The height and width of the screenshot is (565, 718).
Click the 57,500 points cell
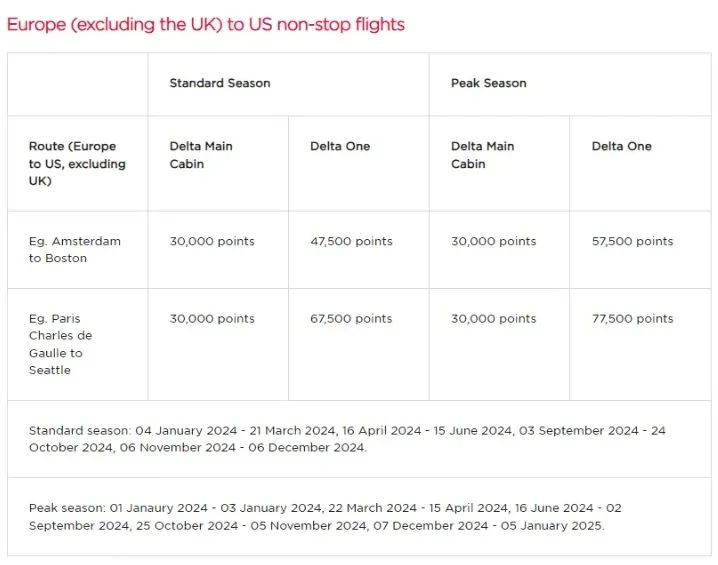632,241
